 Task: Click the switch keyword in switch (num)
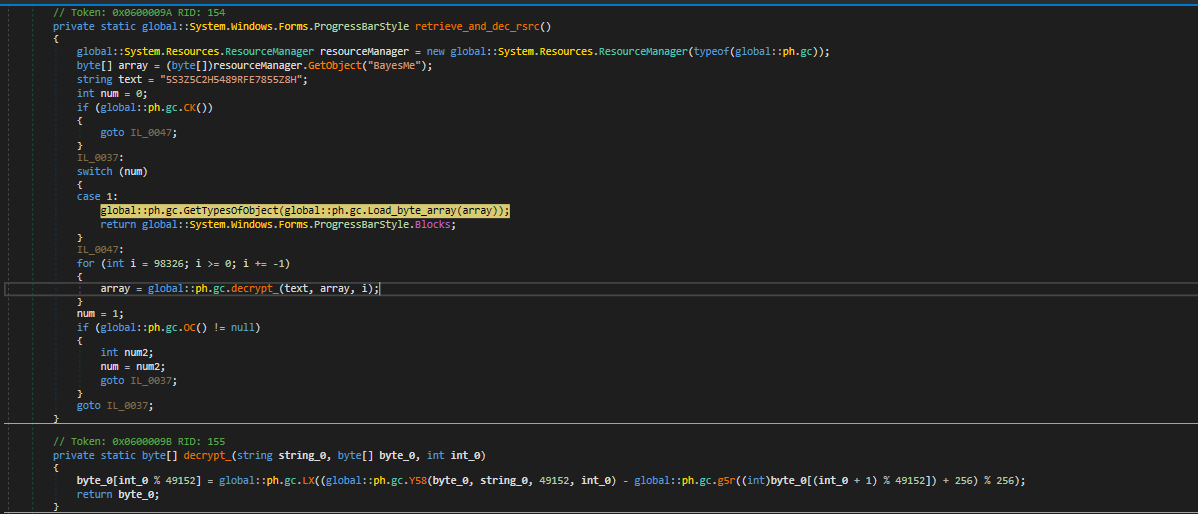pos(94,171)
